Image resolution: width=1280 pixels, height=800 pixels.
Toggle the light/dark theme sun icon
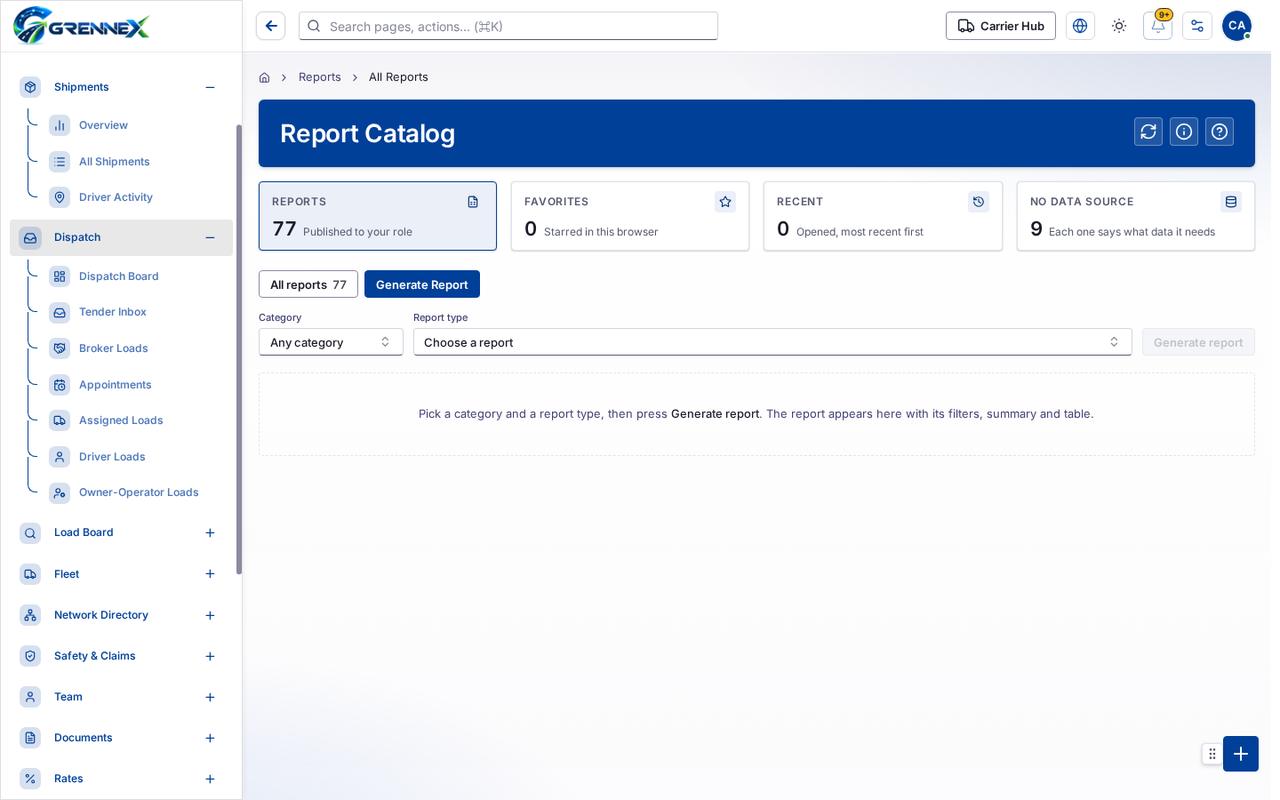pos(1119,26)
